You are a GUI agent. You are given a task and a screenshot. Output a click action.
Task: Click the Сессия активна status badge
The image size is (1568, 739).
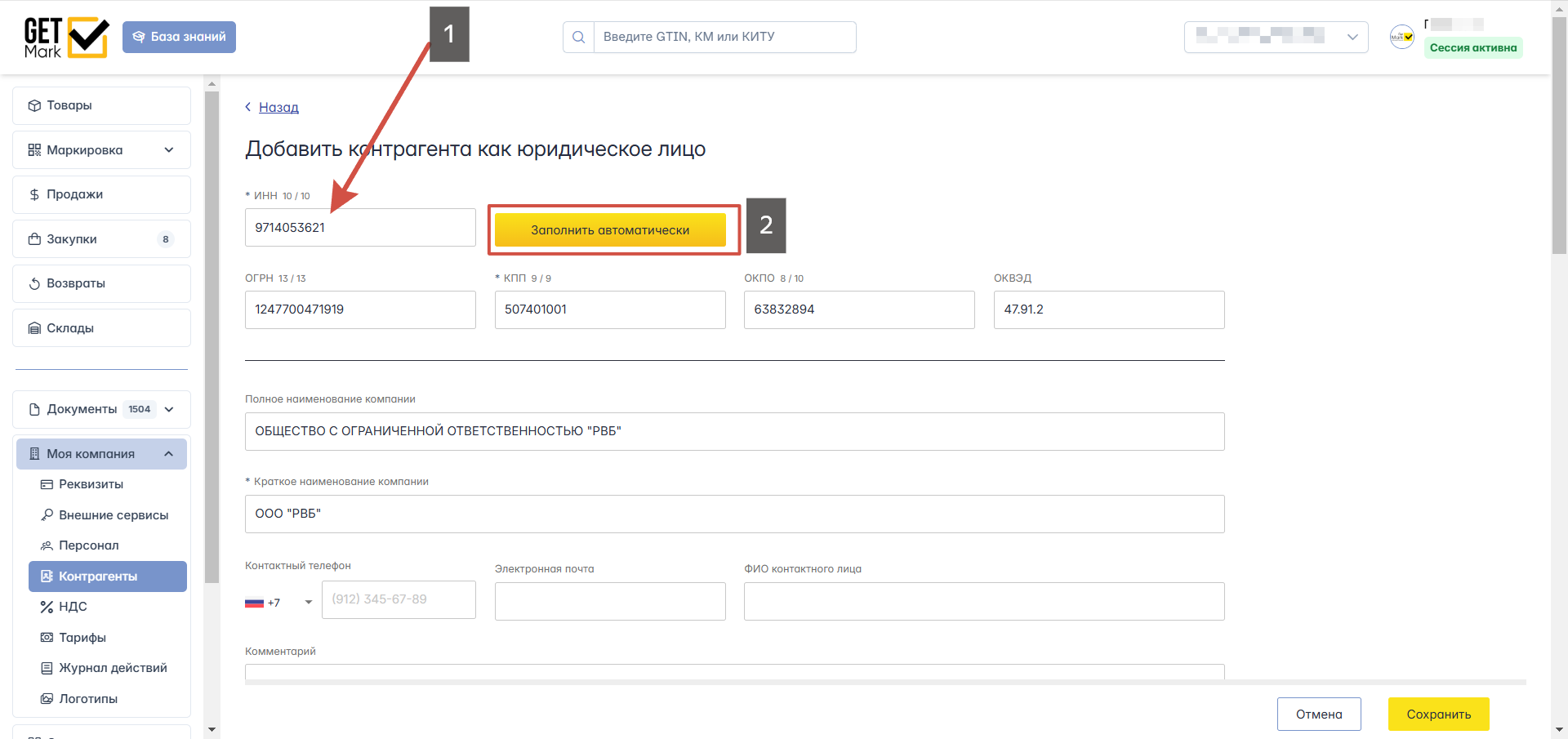coord(1473,47)
